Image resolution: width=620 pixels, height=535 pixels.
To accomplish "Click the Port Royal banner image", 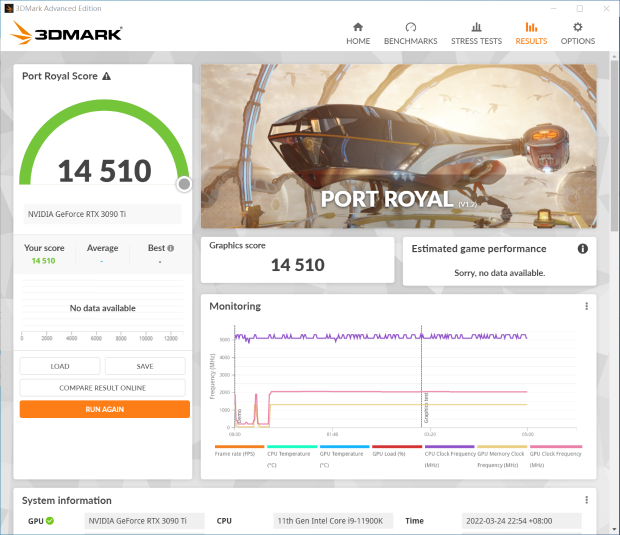I will 399,146.
